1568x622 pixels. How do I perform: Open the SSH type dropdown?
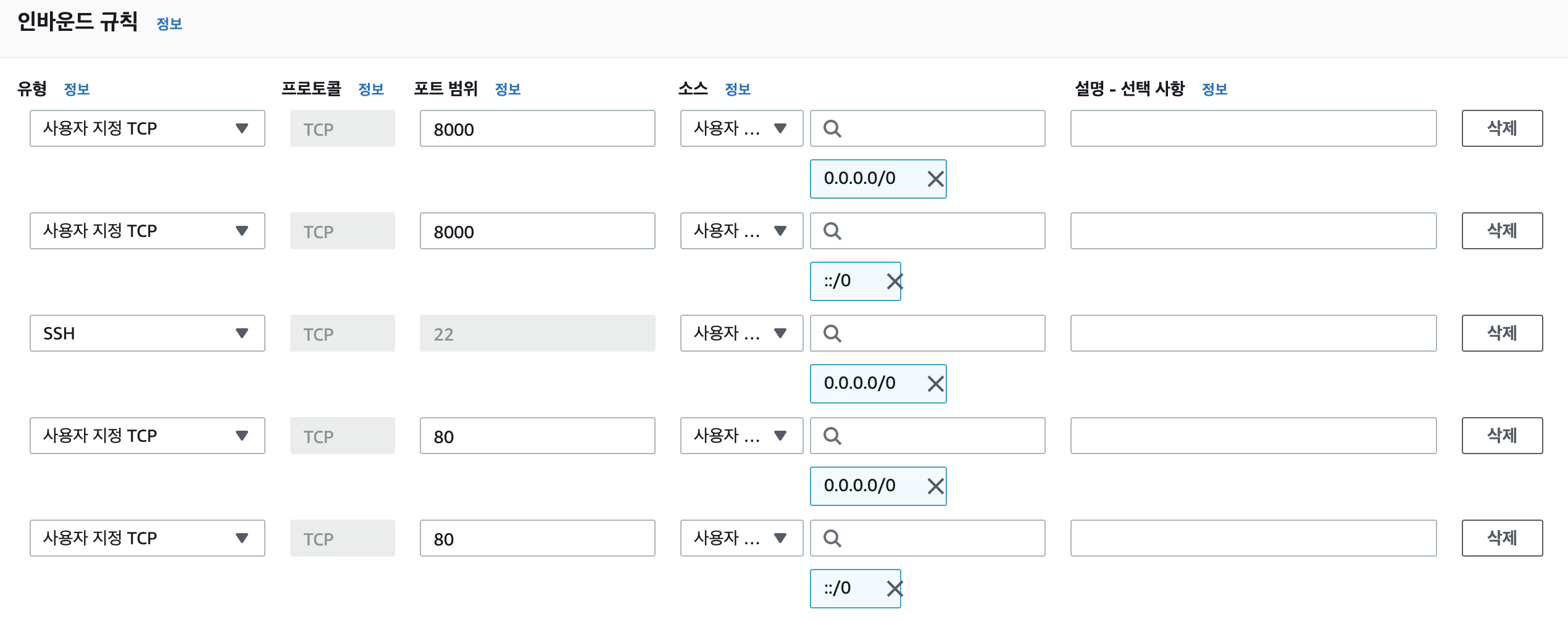click(147, 333)
